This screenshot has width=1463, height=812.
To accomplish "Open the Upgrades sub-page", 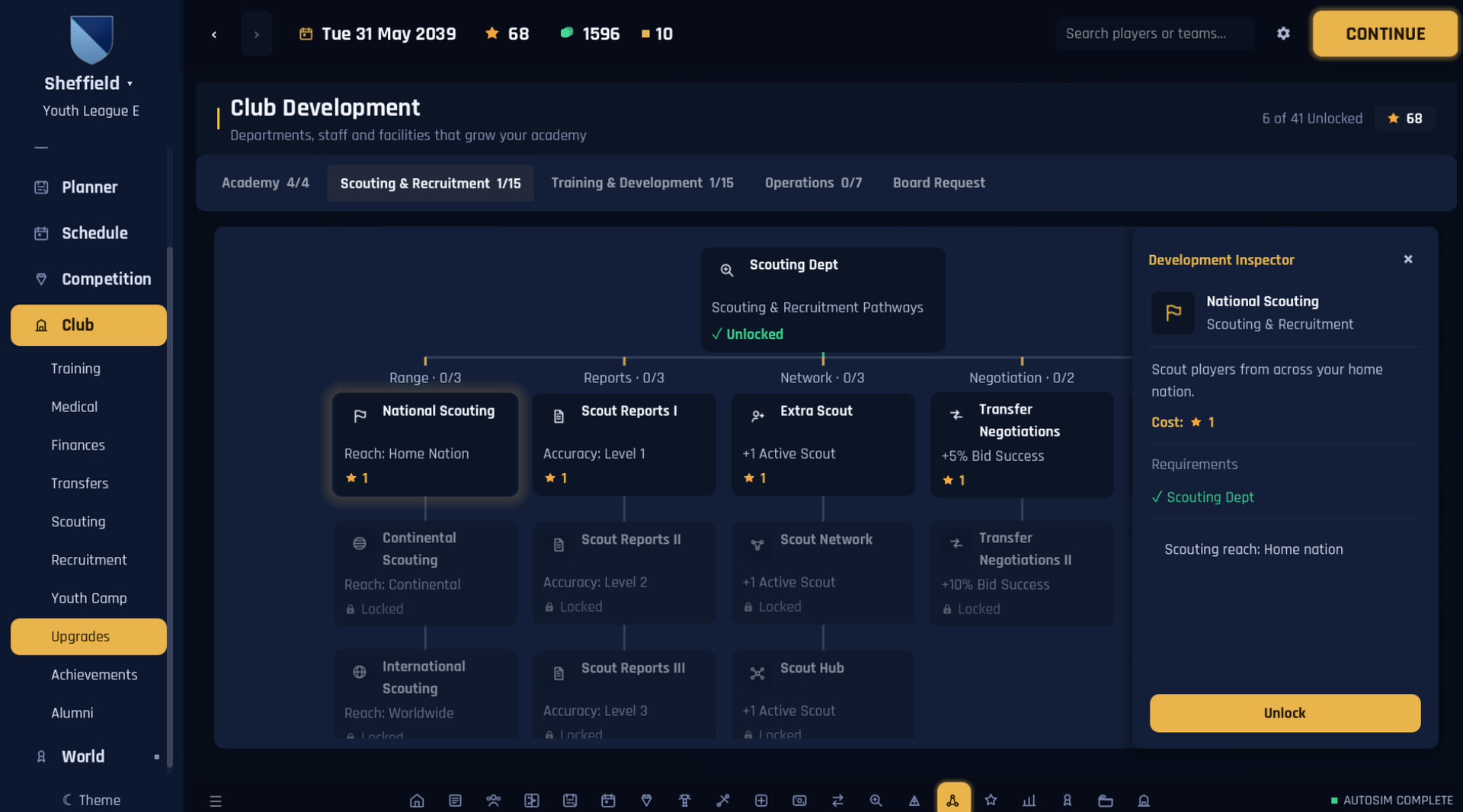I will point(88,637).
